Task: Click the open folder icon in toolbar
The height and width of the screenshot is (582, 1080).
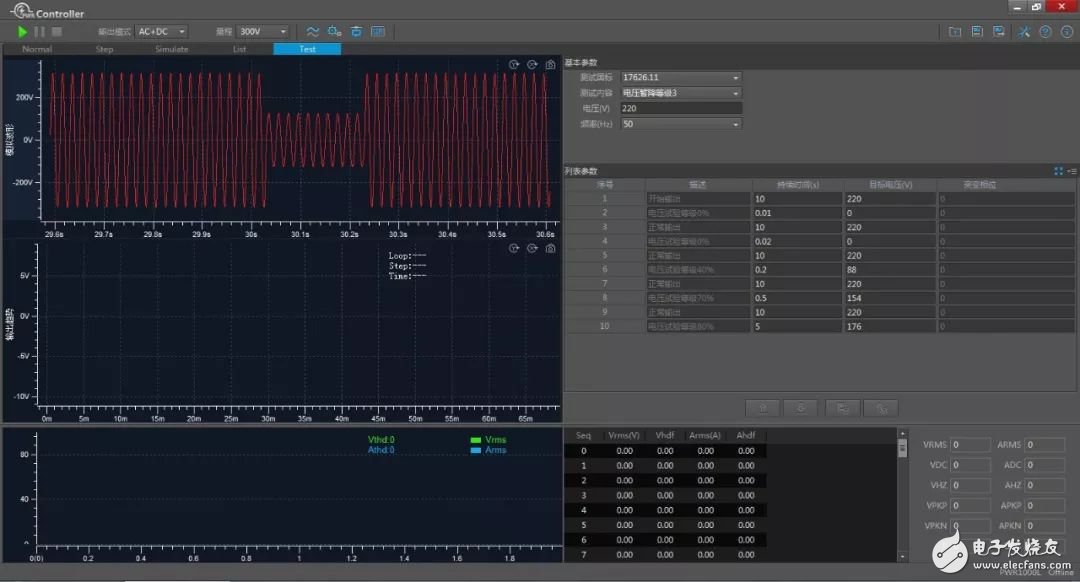Action: [x=955, y=32]
